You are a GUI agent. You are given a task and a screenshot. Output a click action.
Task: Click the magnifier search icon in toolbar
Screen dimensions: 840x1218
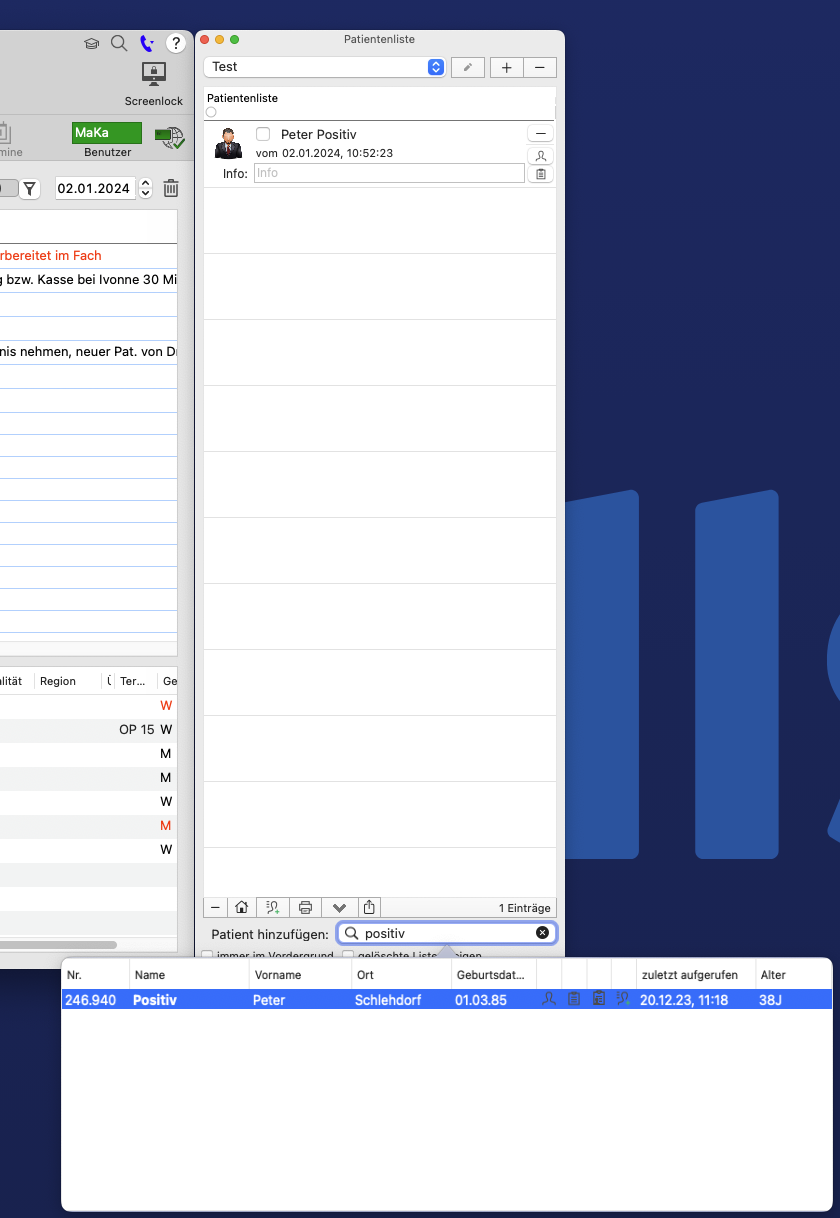(x=119, y=43)
